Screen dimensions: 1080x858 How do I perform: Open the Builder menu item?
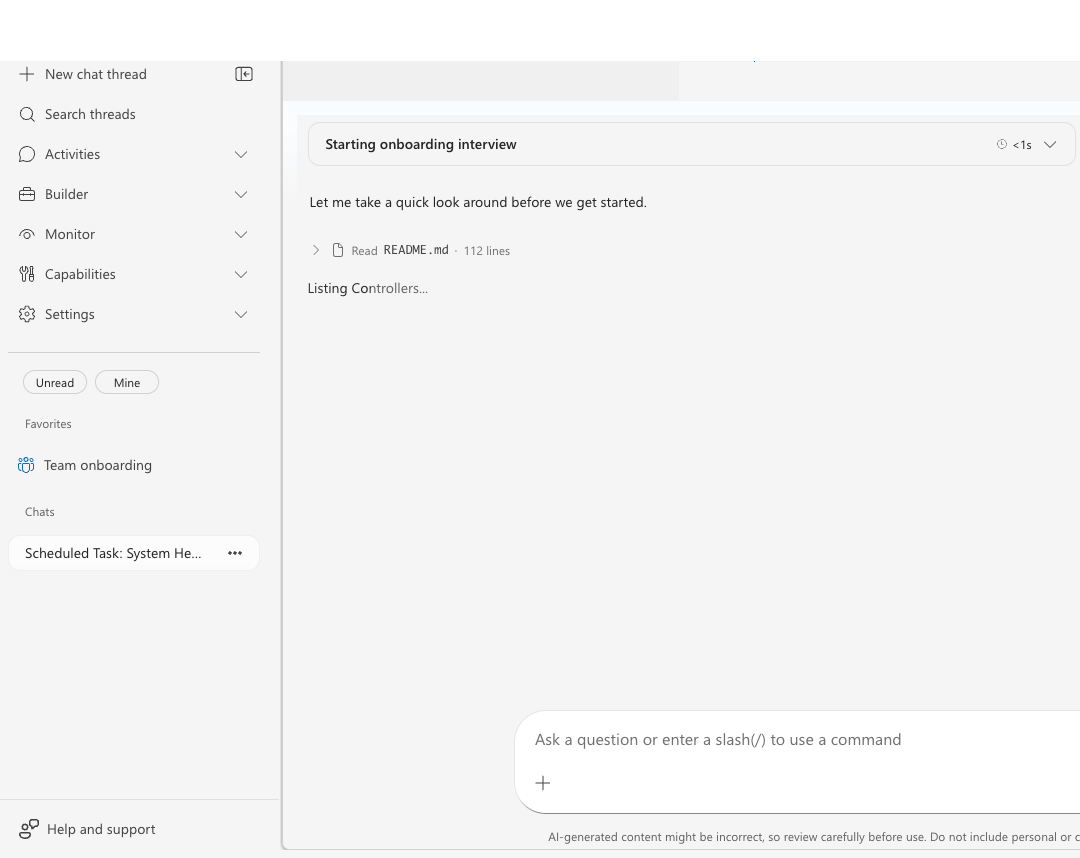67,194
